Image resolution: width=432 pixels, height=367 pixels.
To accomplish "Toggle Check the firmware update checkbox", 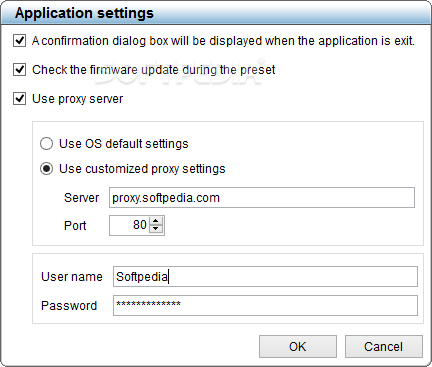I will pyautogui.click(x=19, y=70).
